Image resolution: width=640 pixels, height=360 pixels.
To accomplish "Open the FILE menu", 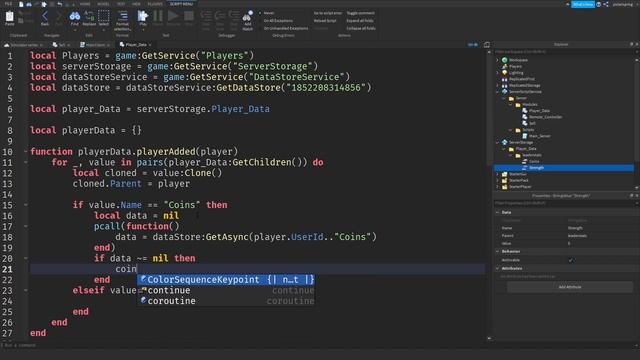I will pyautogui.click(x=8, y=4).
